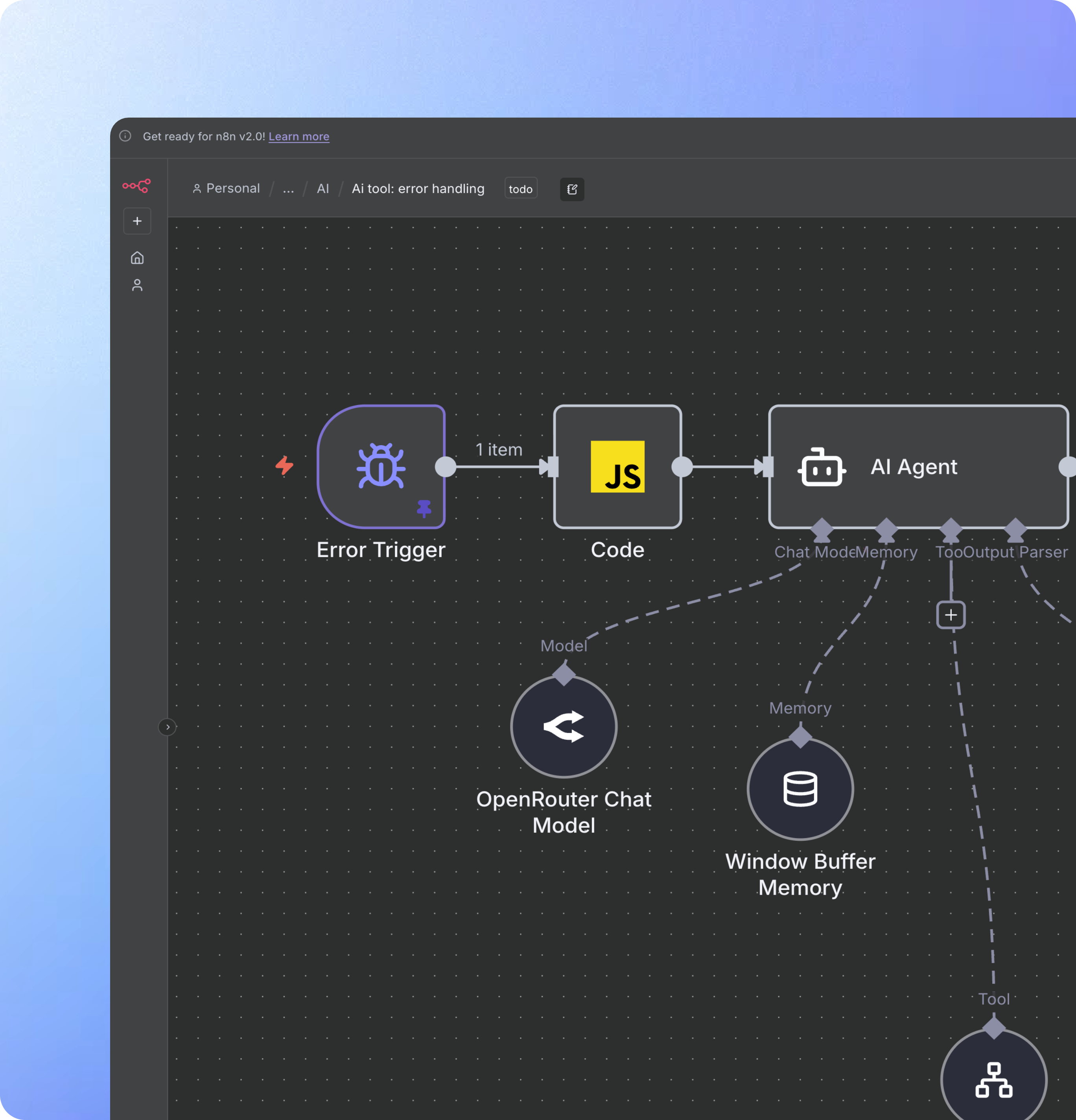Select the Error Trigger bug node
The height and width of the screenshot is (1120, 1076).
pyautogui.click(x=381, y=466)
